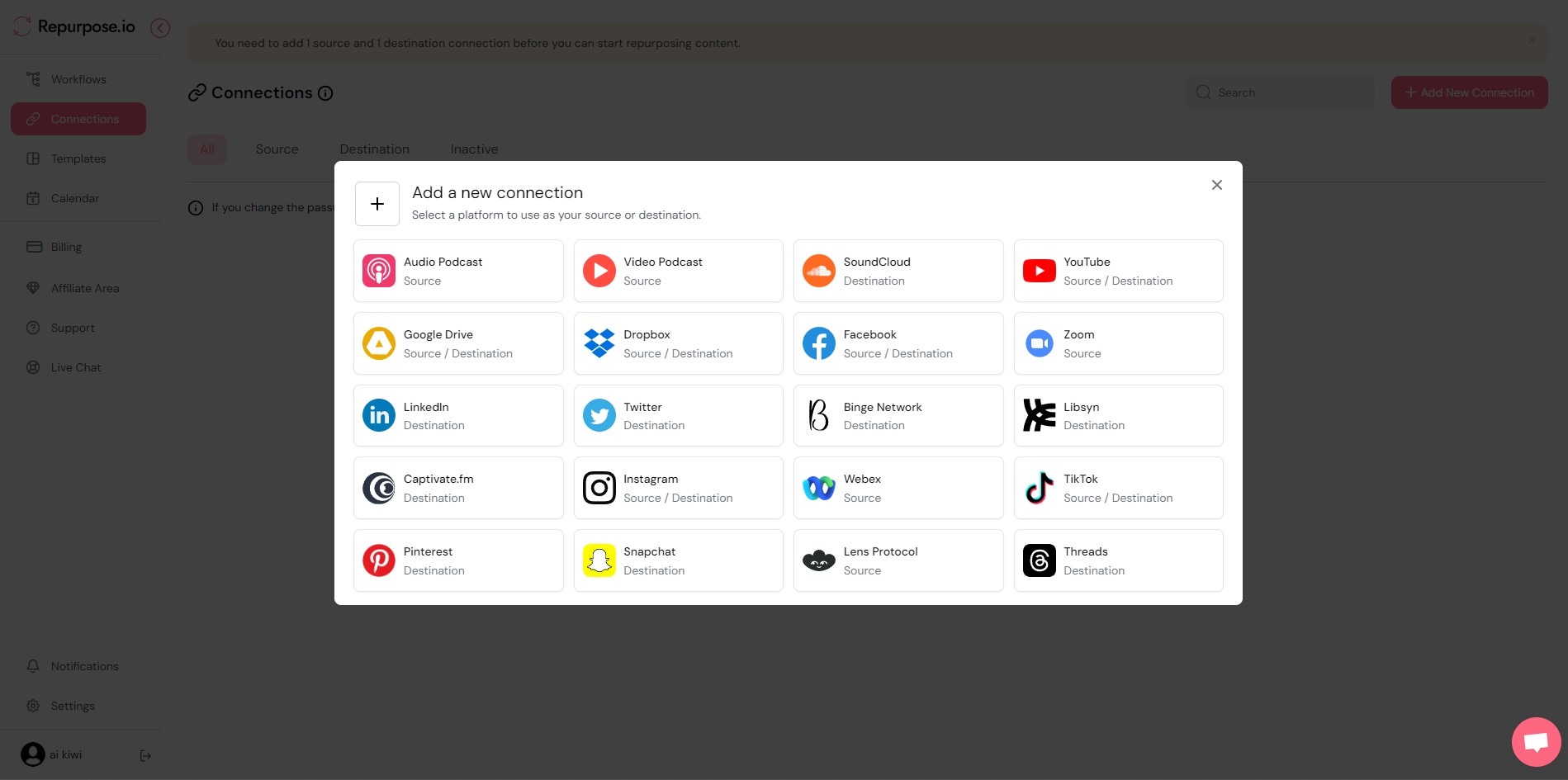Click the 'Google Drive' platform name
1568x780 pixels.
(x=438, y=334)
